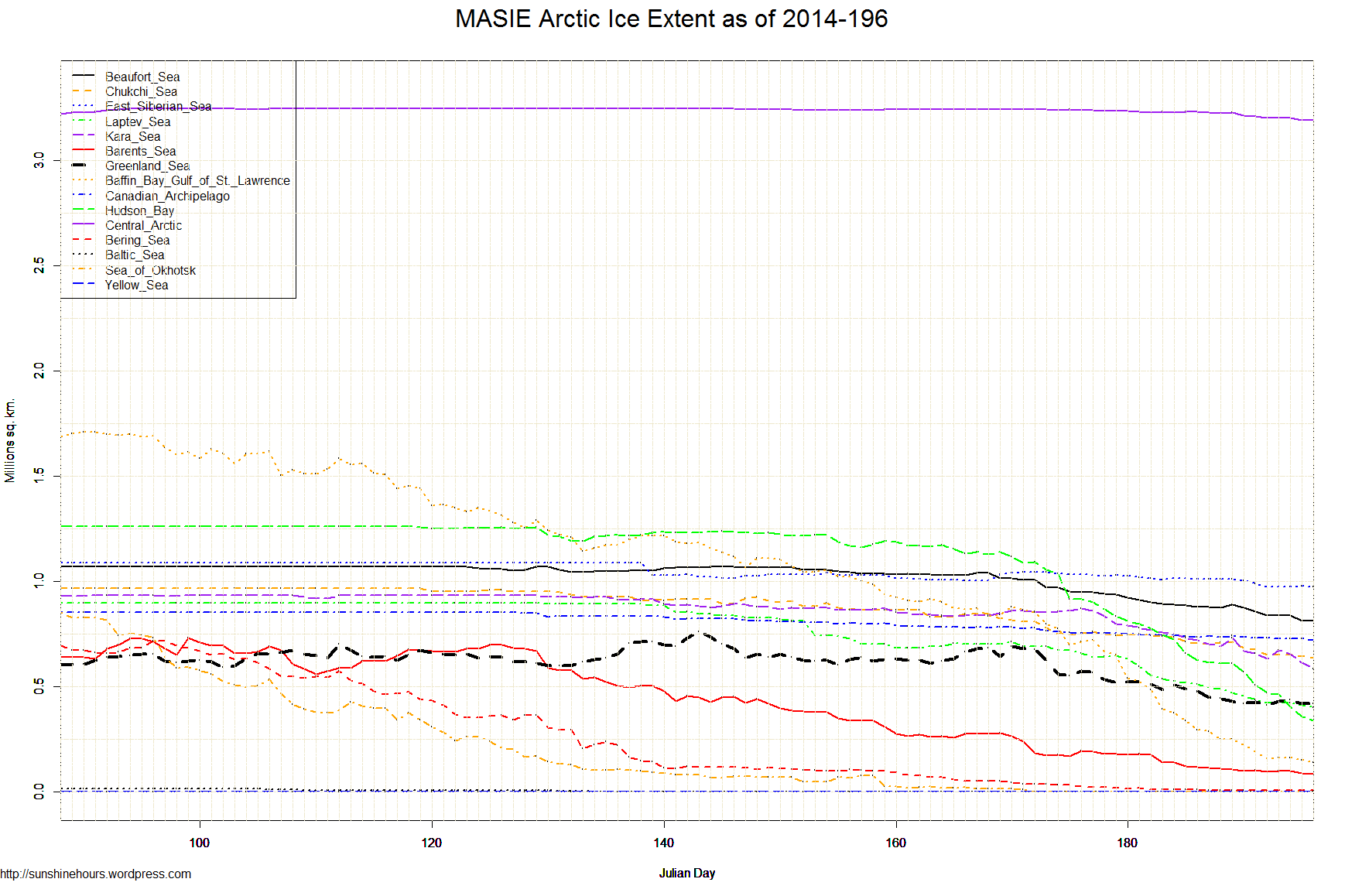Viewport: 1345px width, 896px height.
Task: Select the Central_Arctic legend entry
Action: [143, 225]
